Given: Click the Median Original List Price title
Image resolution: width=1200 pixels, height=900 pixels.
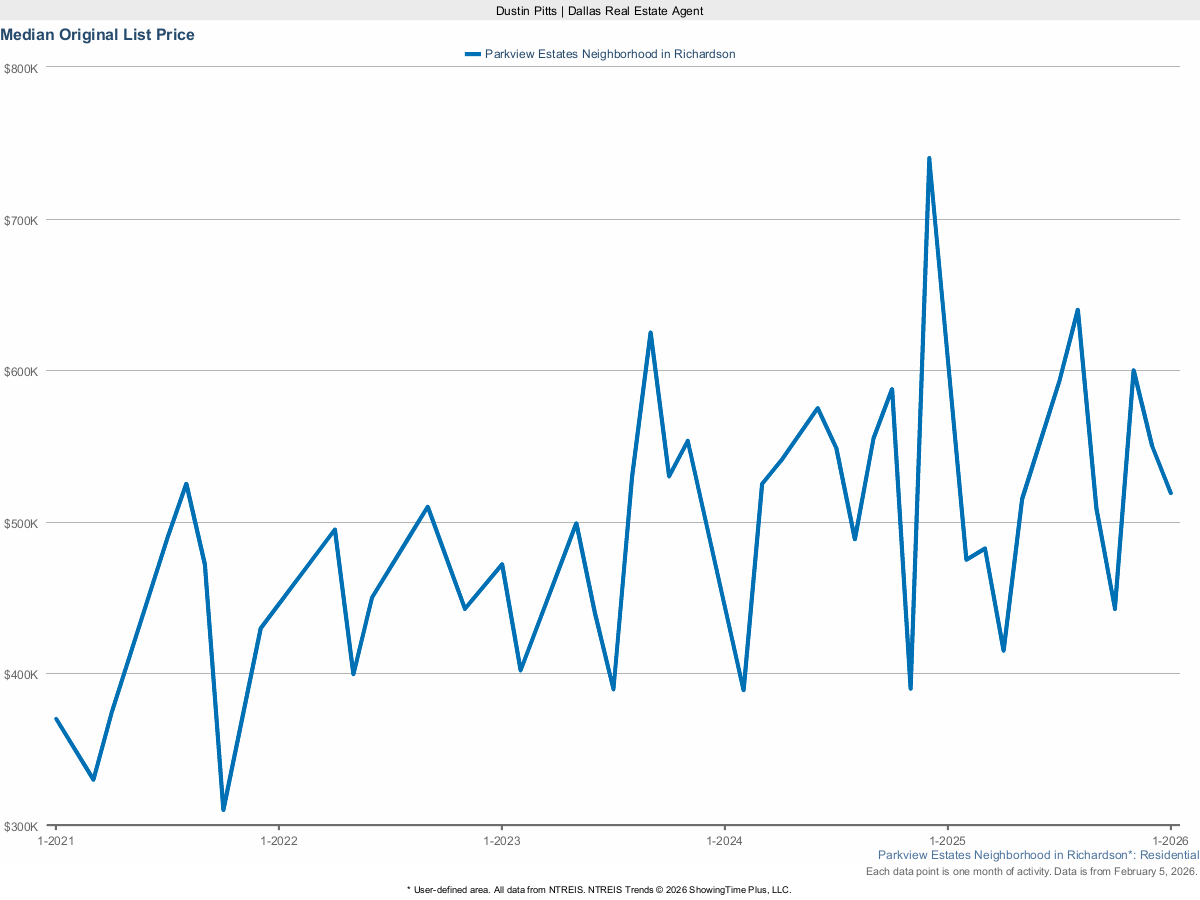Looking at the screenshot, I should (x=98, y=35).
